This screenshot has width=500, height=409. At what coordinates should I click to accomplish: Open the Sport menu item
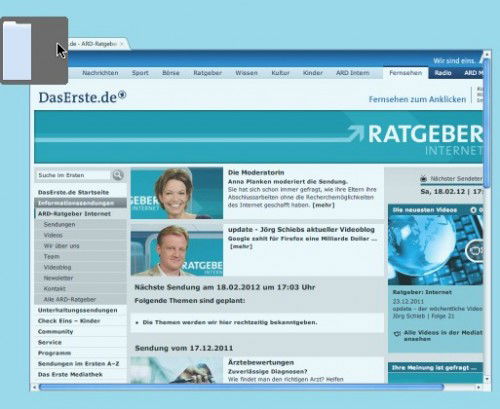140,73
